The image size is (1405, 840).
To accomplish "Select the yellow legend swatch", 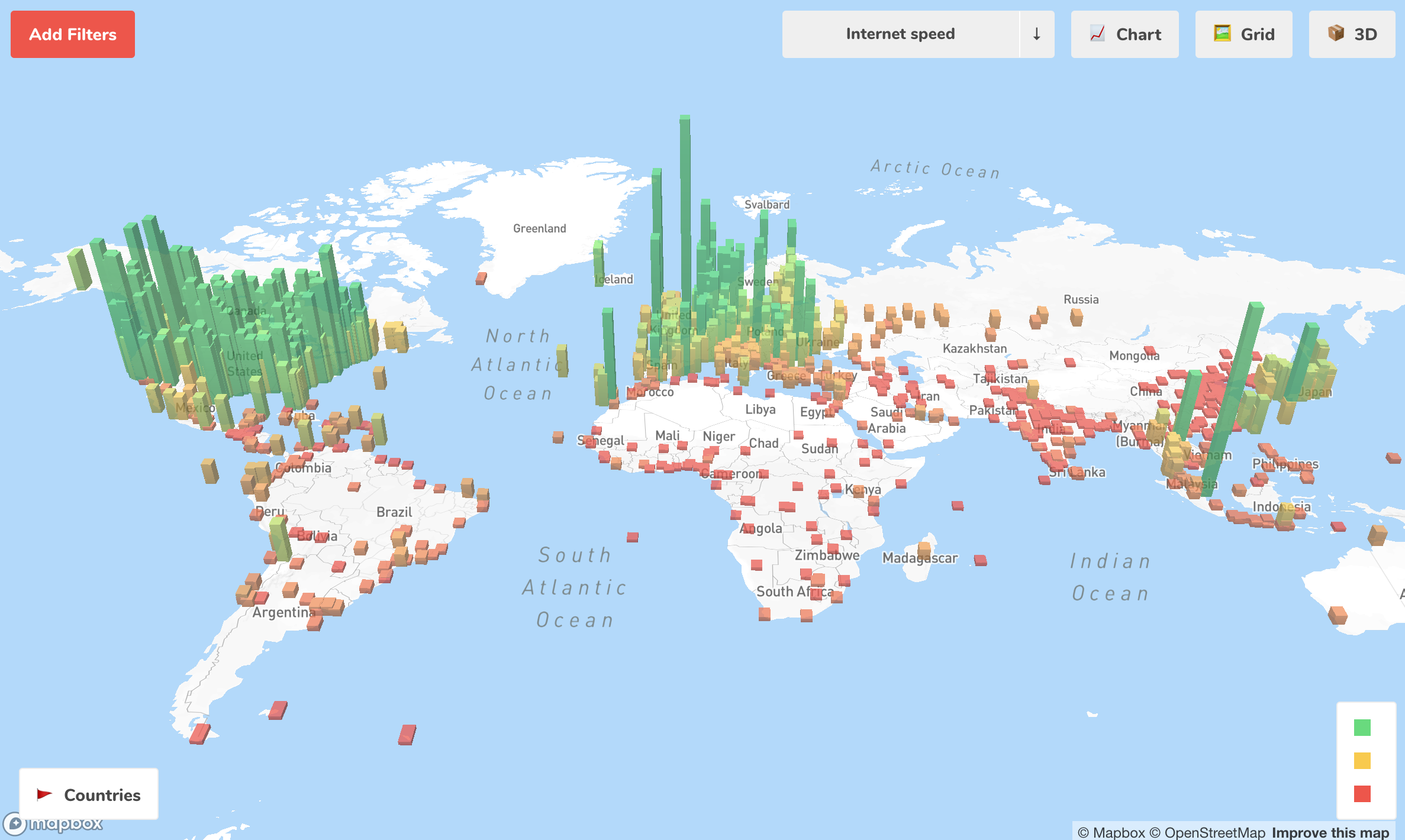I will [x=1362, y=761].
